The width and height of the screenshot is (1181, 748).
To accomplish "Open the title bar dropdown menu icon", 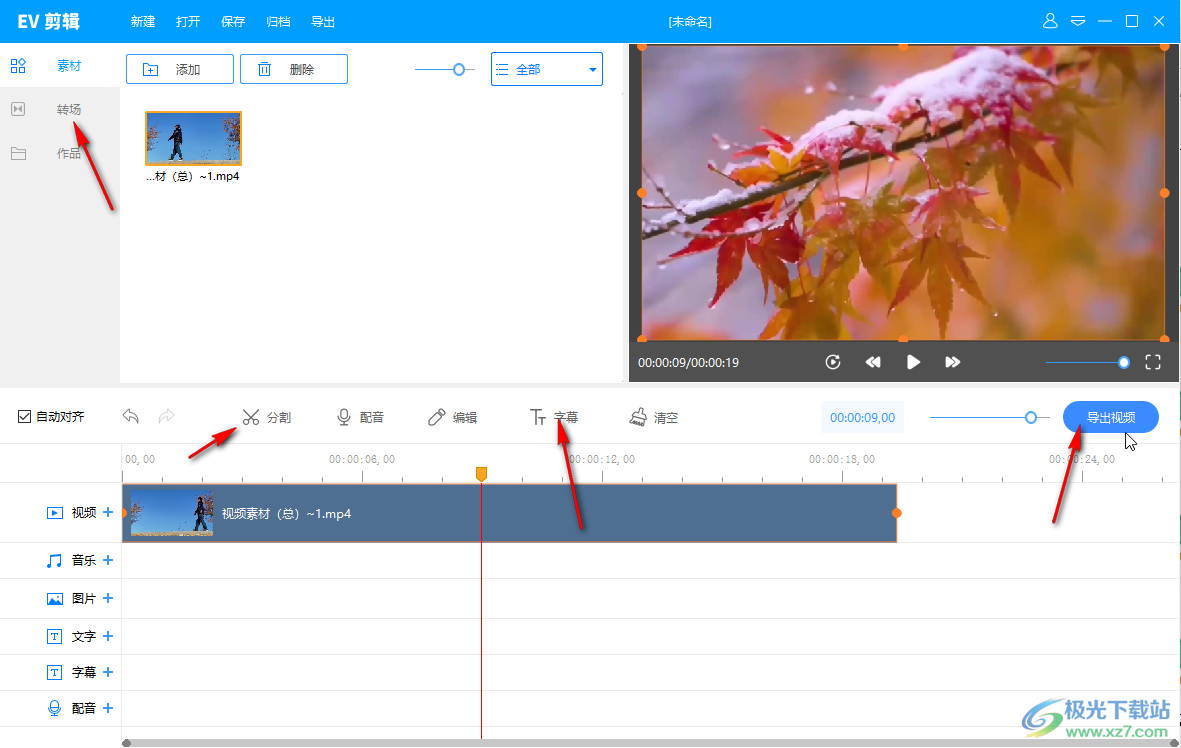I will click(1078, 21).
